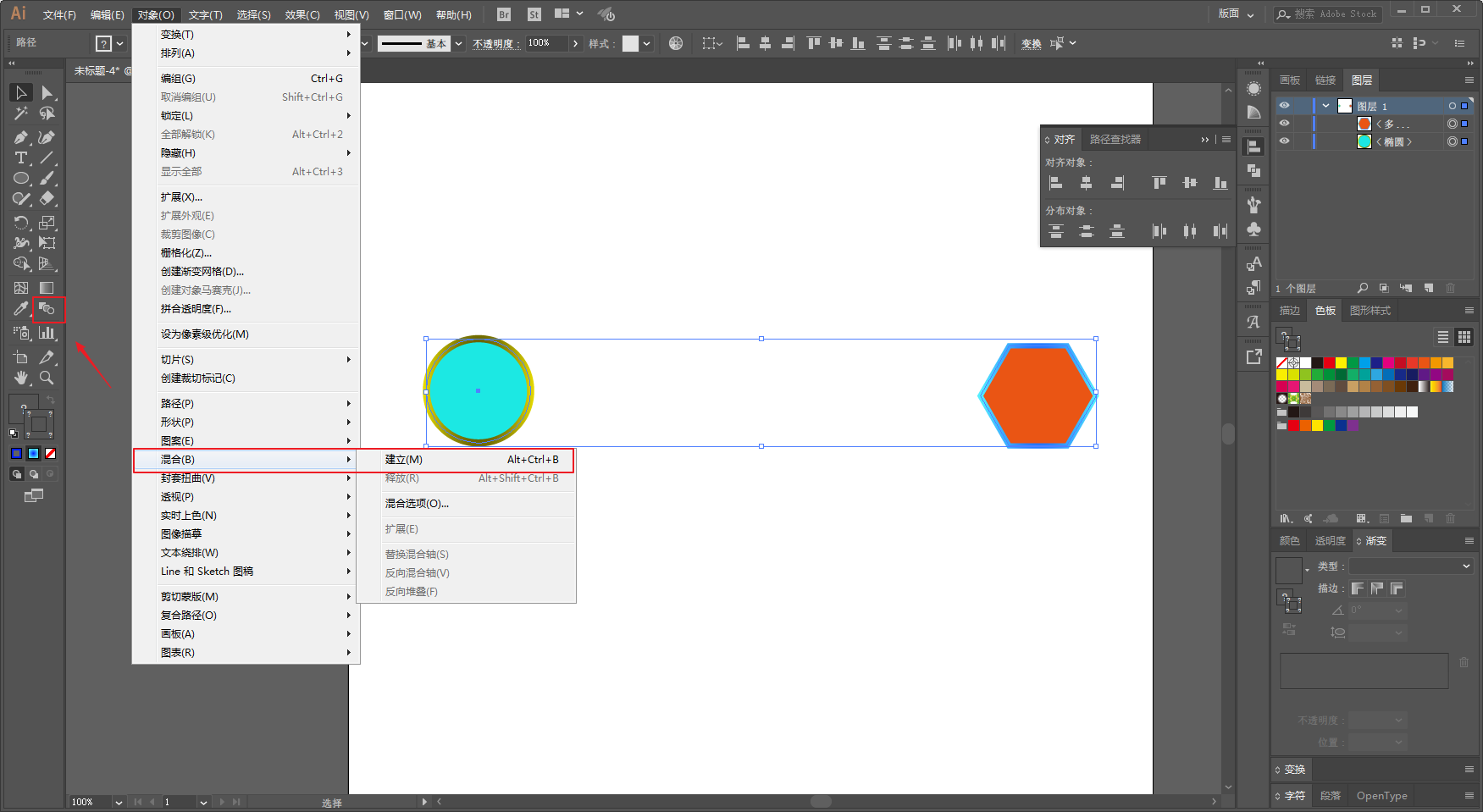The width and height of the screenshot is (1483, 812).
Task: Open the gradient 类型 dropdown
Action: click(1411, 566)
